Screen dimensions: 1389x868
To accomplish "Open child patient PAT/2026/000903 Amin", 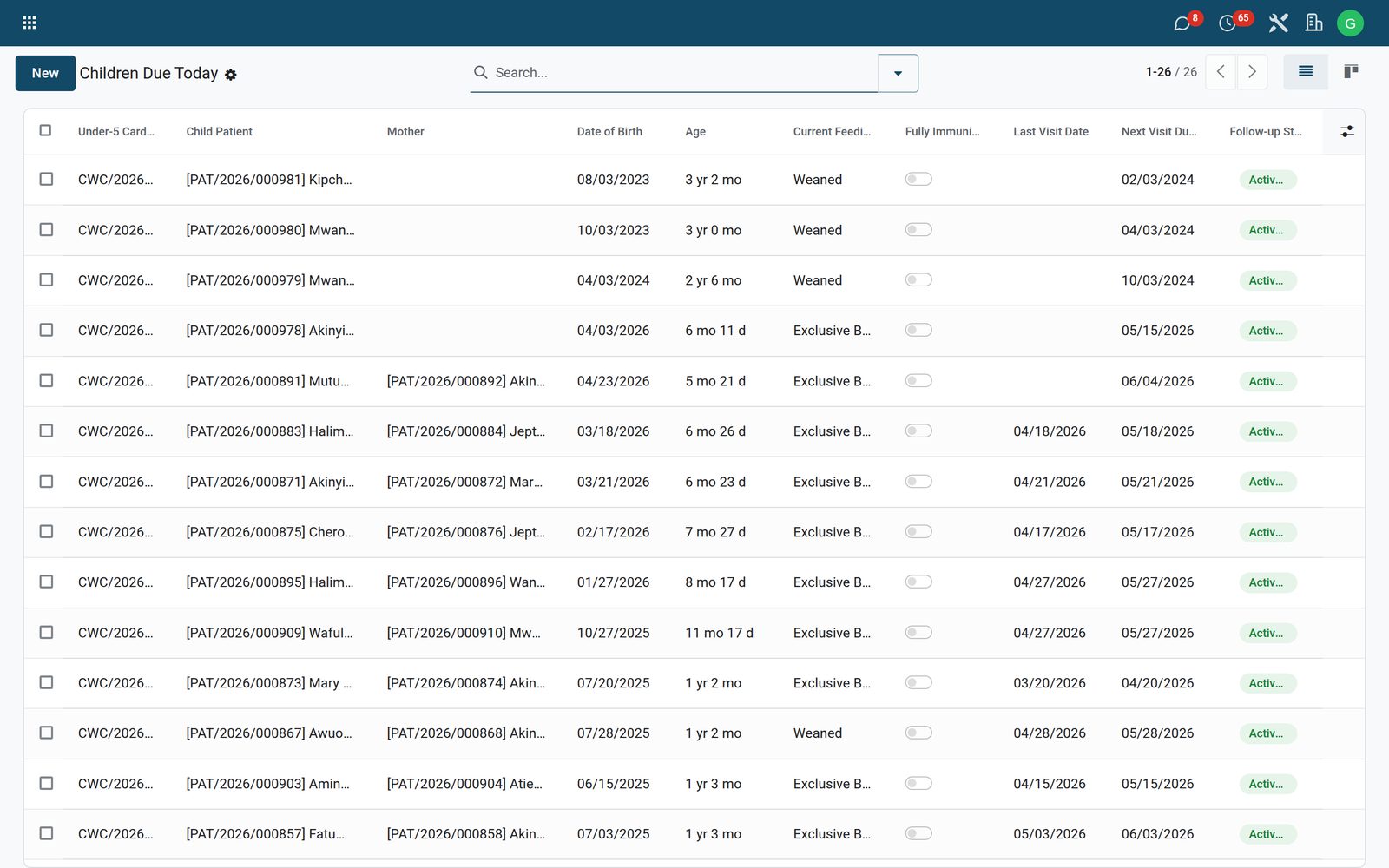I will 267,784.
